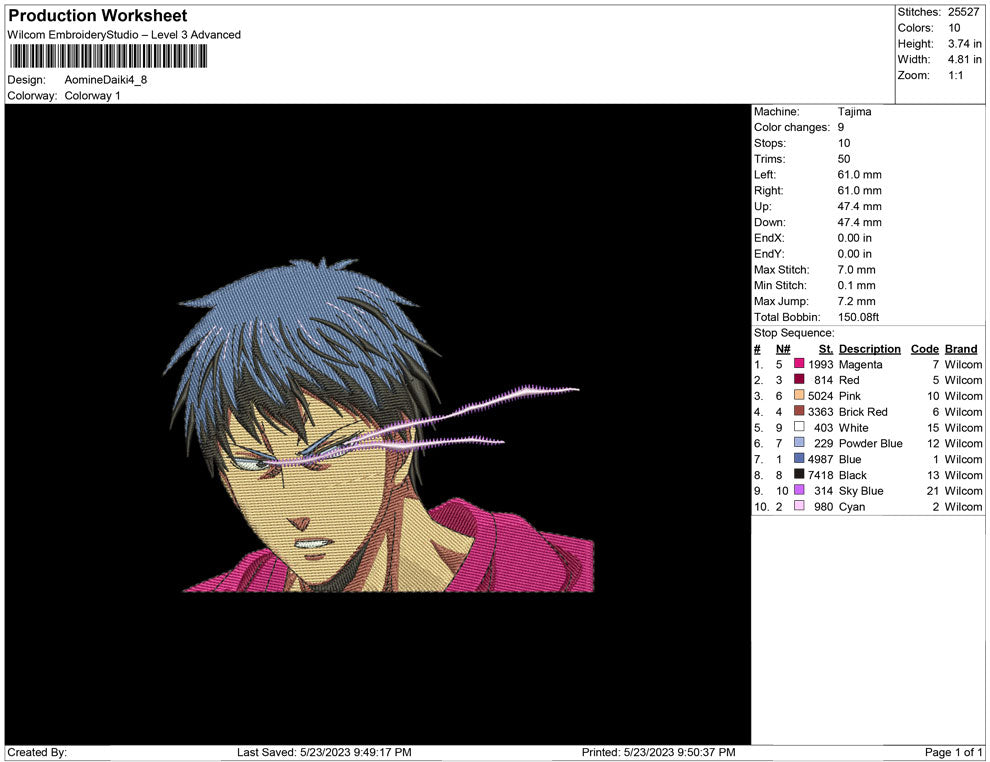Click the Cyan color swatch
Screen dimensions: 990x762
tap(799, 506)
